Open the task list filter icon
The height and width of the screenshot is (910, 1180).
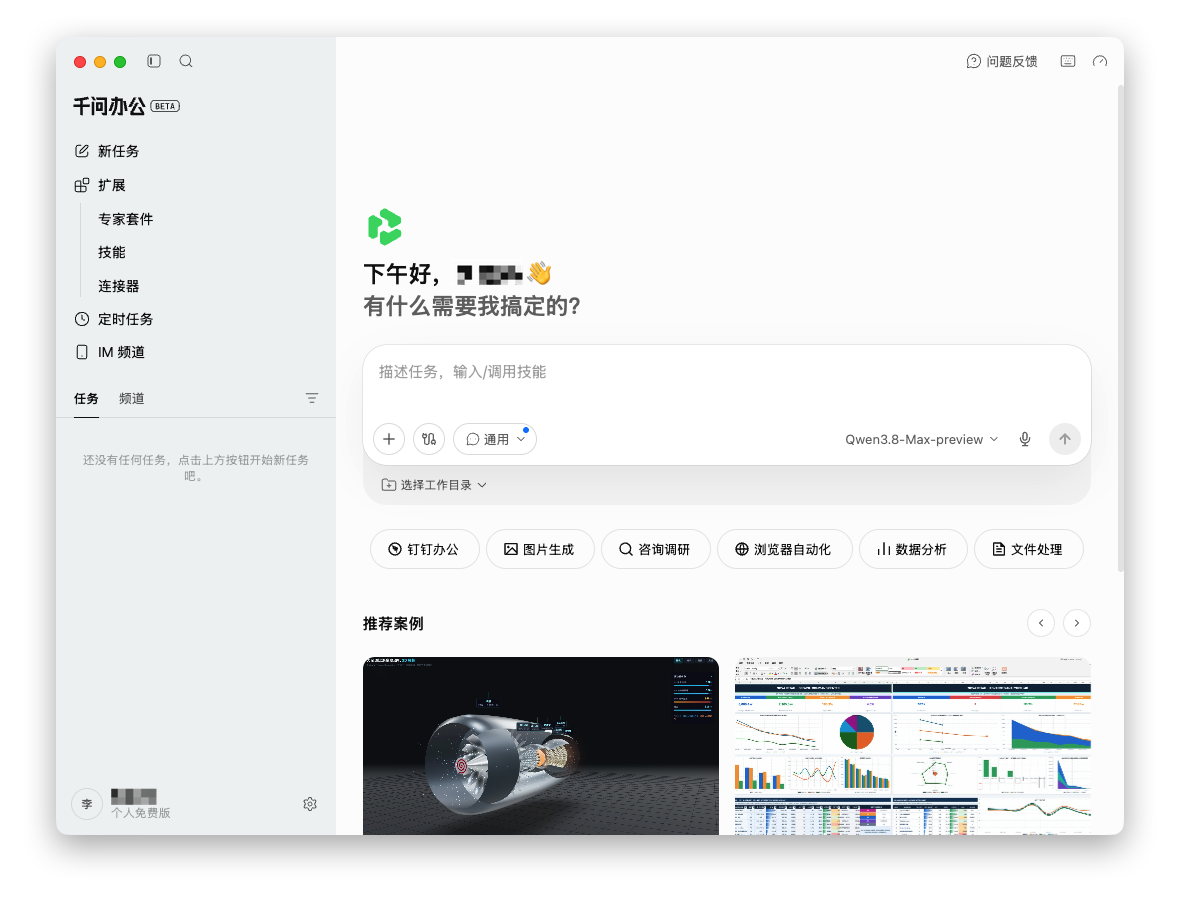coord(312,398)
